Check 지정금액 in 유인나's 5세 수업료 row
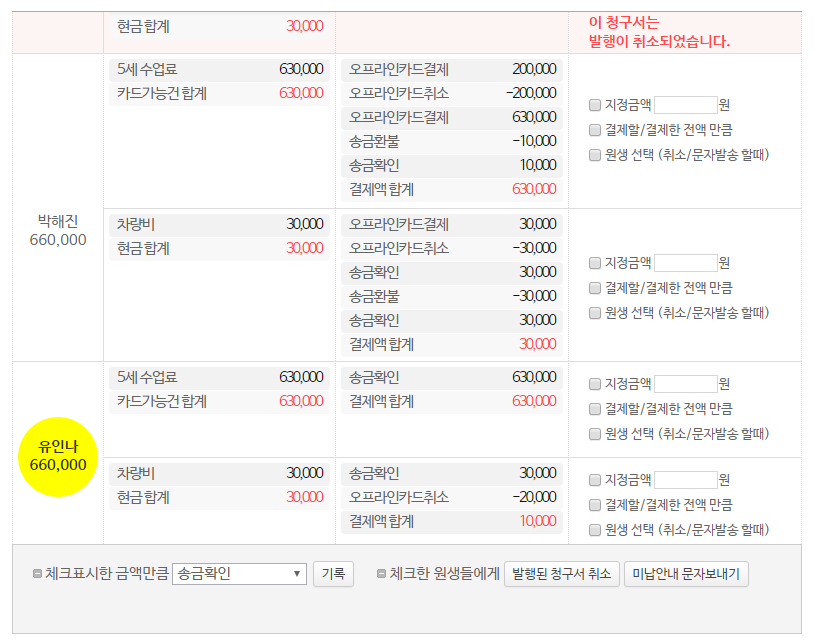Image resolution: width=816 pixels, height=640 pixels. click(x=595, y=384)
